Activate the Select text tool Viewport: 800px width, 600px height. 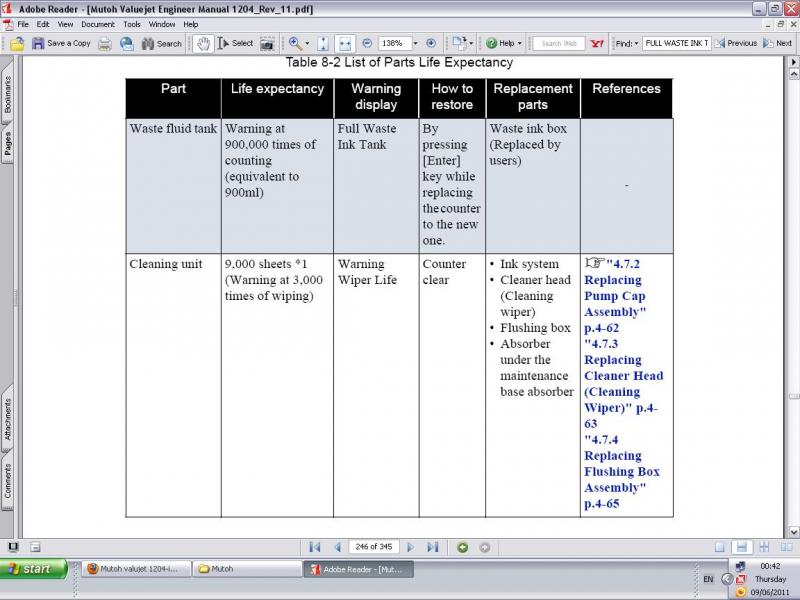tap(235, 43)
